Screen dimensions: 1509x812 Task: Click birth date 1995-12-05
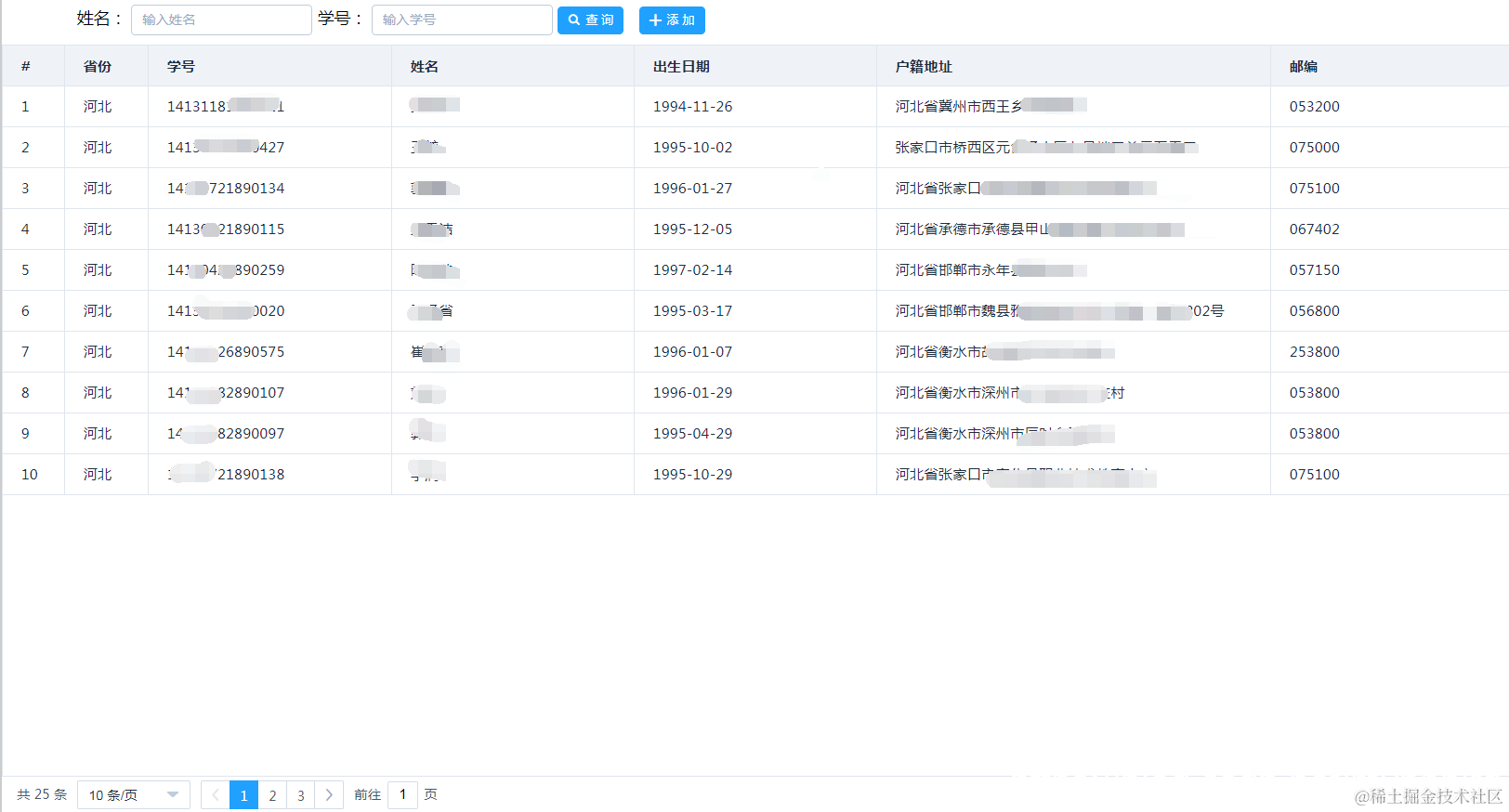pyautogui.click(x=692, y=229)
